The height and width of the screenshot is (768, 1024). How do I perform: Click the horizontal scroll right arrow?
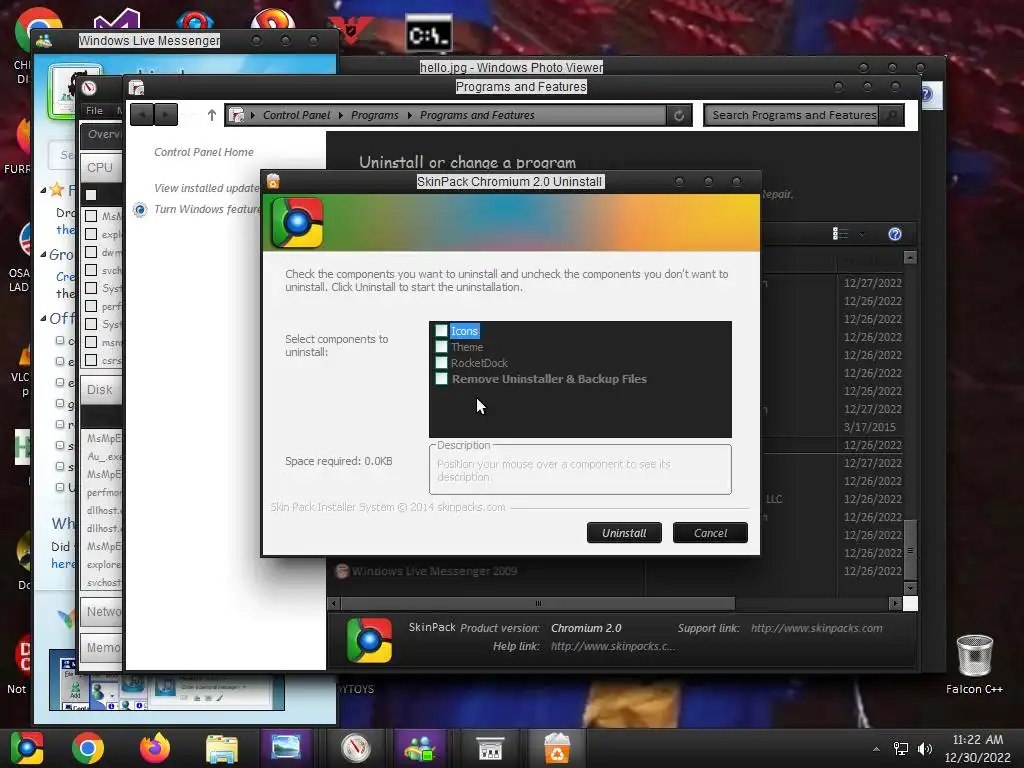pyautogui.click(x=895, y=603)
